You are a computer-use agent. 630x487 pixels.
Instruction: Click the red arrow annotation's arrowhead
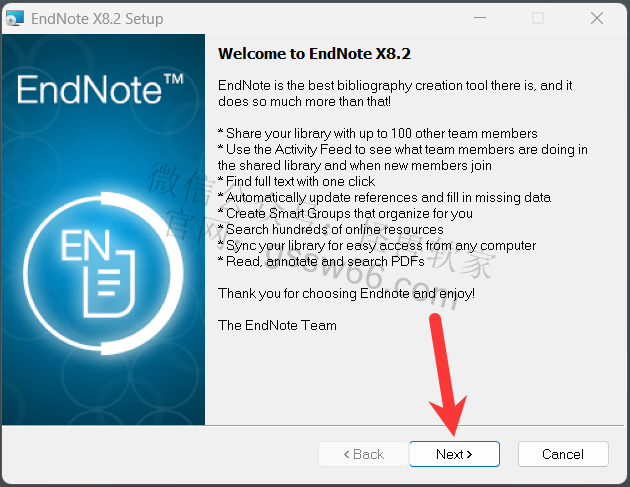pyautogui.click(x=450, y=414)
